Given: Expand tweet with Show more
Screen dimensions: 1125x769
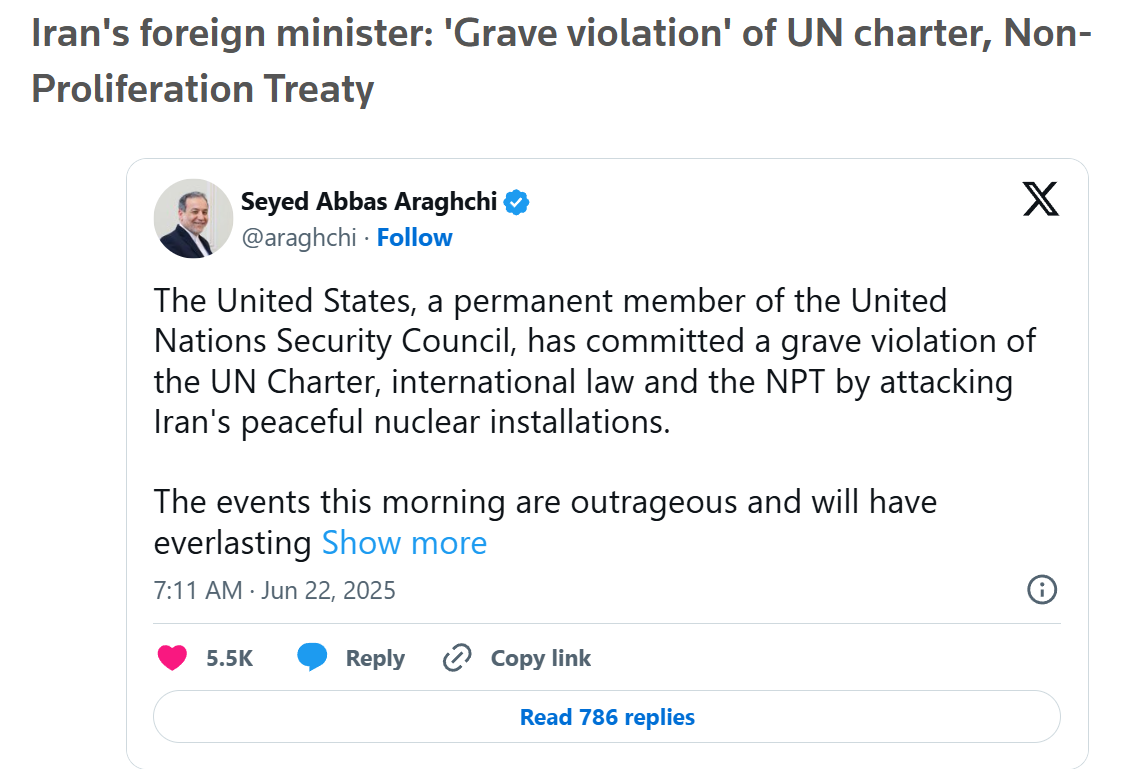Looking at the screenshot, I should tap(404, 543).
